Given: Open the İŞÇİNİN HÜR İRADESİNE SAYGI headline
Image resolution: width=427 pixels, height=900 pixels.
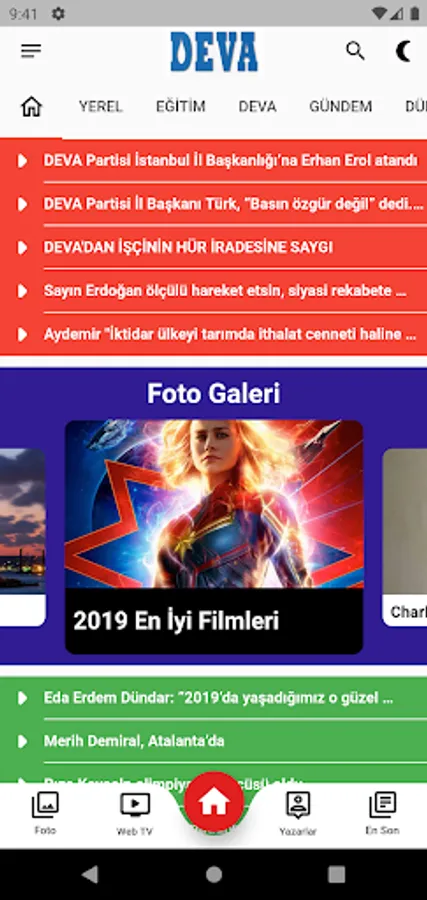Looking at the screenshot, I should pyautogui.click(x=188, y=247).
